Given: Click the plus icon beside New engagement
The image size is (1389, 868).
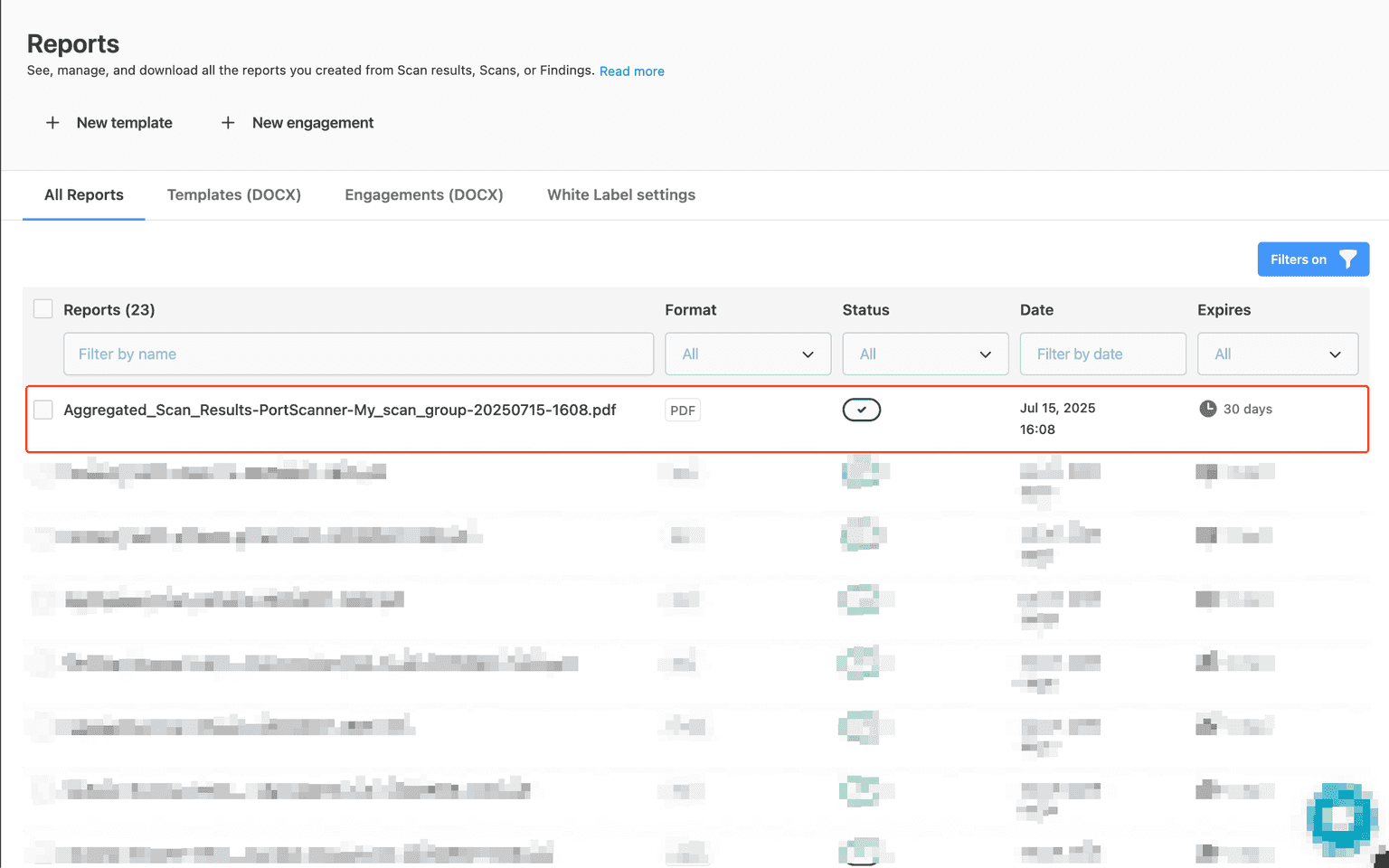Looking at the screenshot, I should pyautogui.click(x=228, y=123).
